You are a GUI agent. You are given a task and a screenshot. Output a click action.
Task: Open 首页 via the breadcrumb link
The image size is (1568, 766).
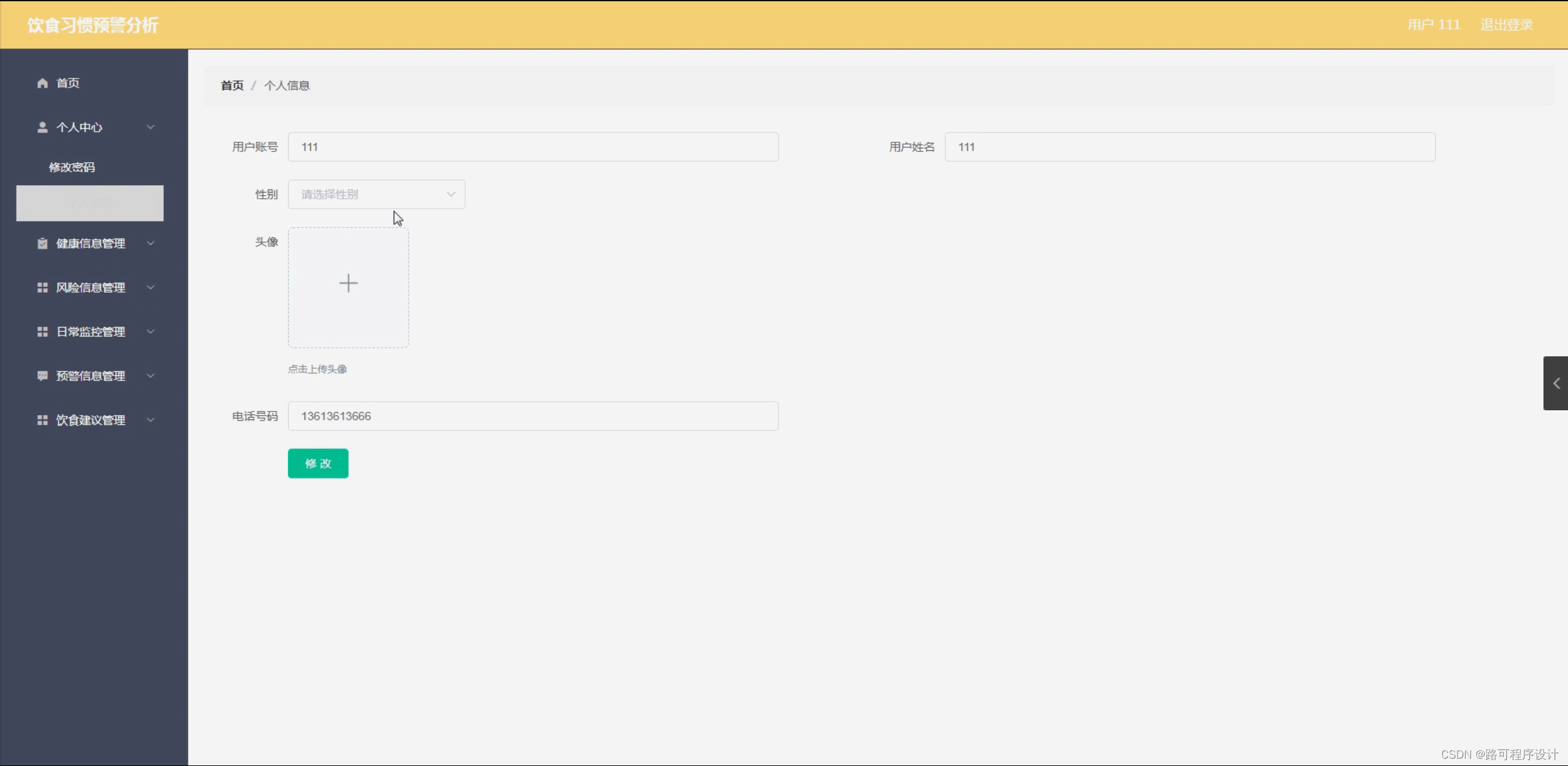pyautogui.click(x=232, y=85)
